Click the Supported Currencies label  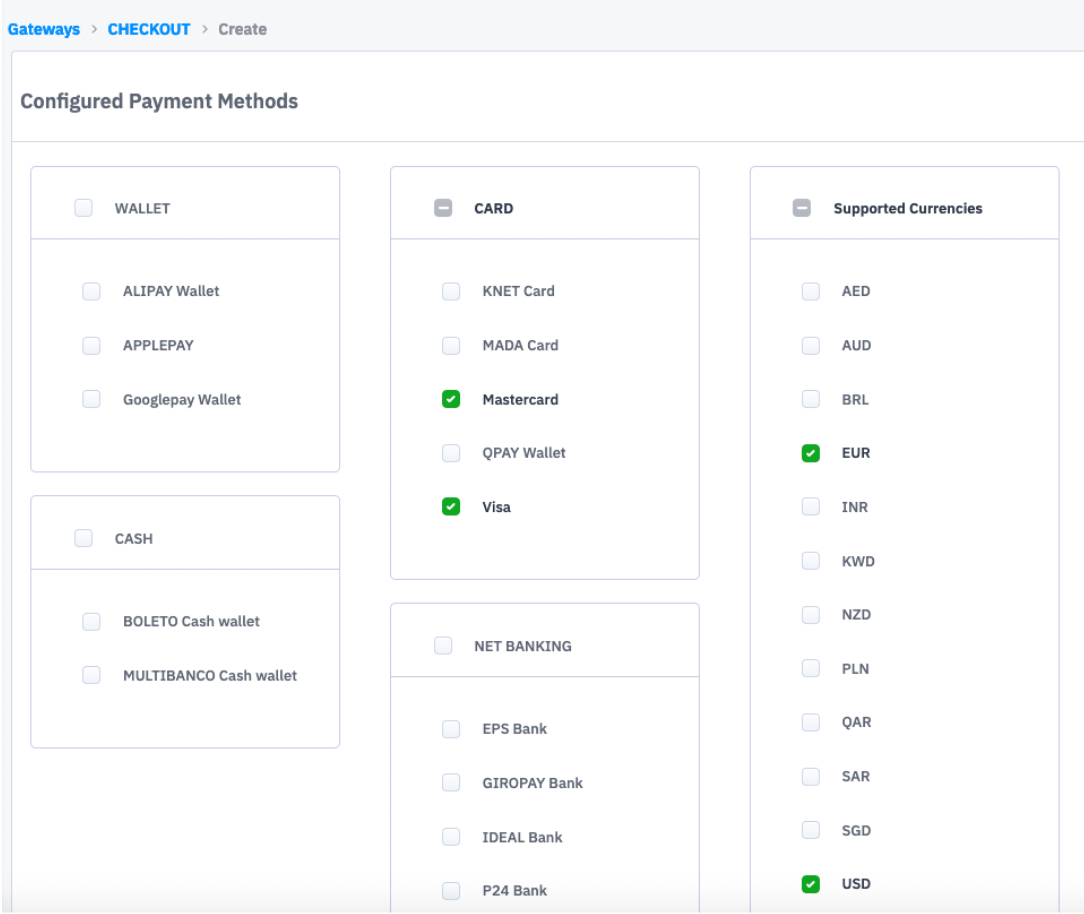[908, 209]
